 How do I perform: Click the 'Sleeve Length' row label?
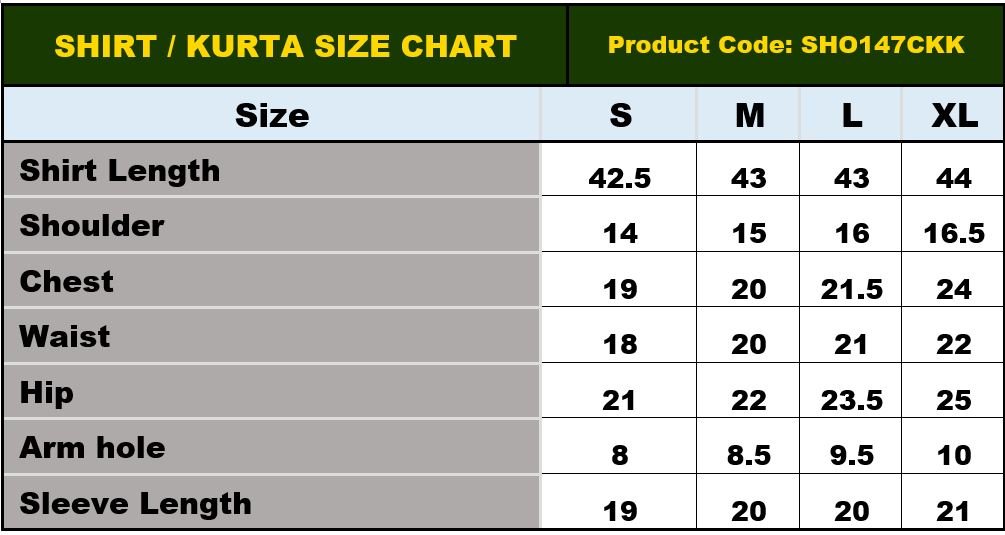click(136, 503)
